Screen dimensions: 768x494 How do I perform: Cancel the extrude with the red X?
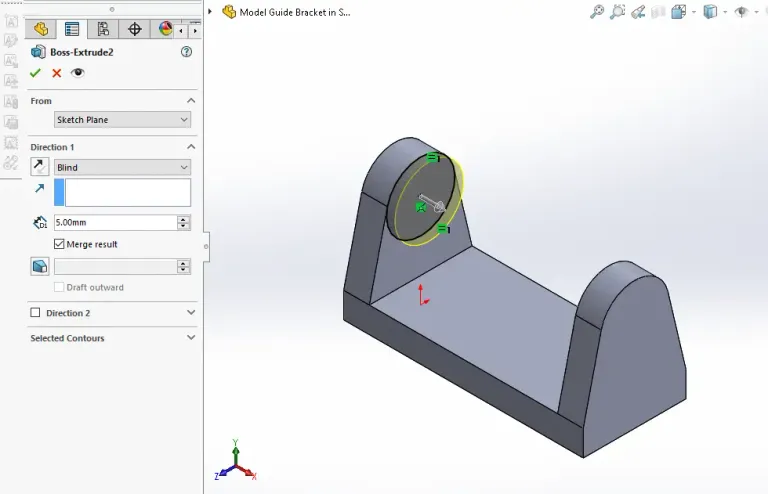[x=56, y=73]
